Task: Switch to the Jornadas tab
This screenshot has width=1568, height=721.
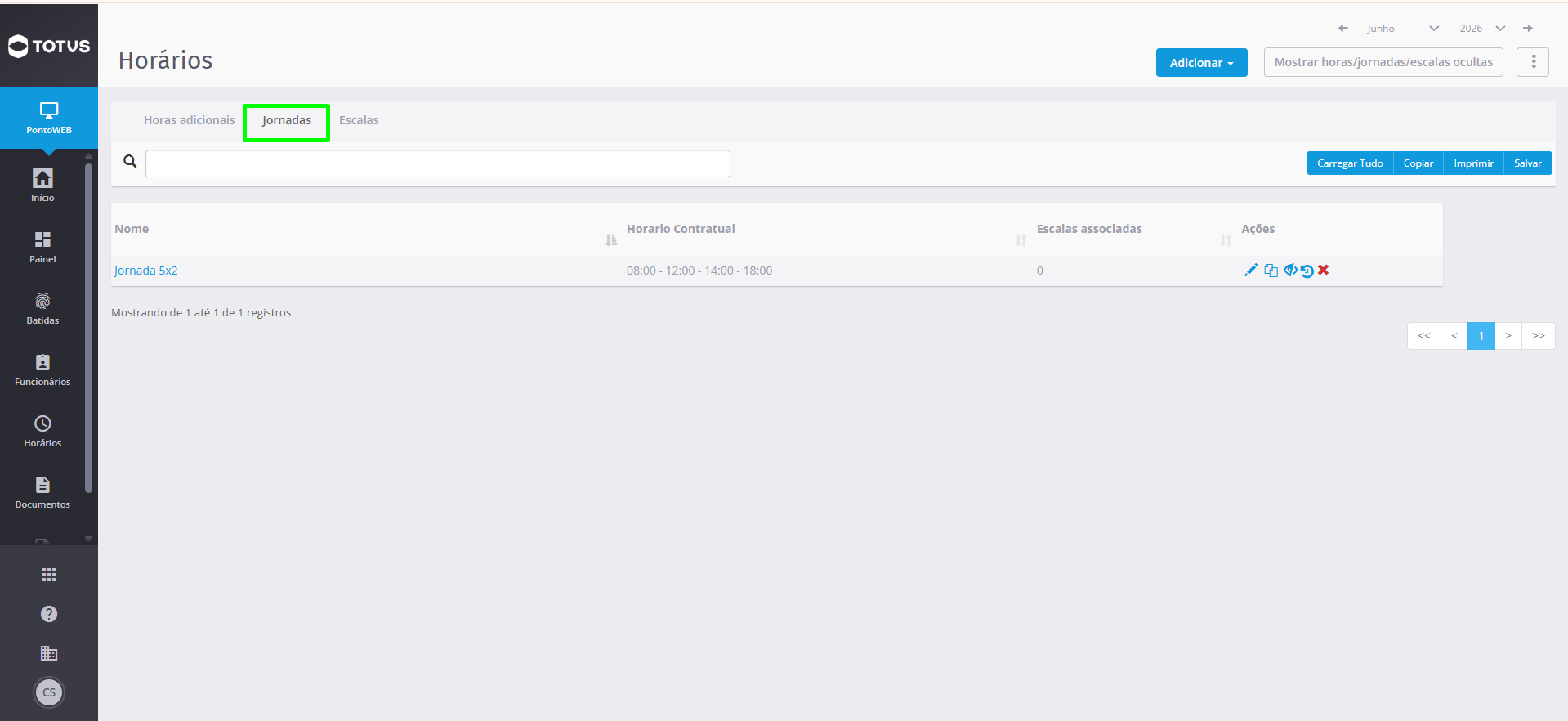Action: point(287,120)
